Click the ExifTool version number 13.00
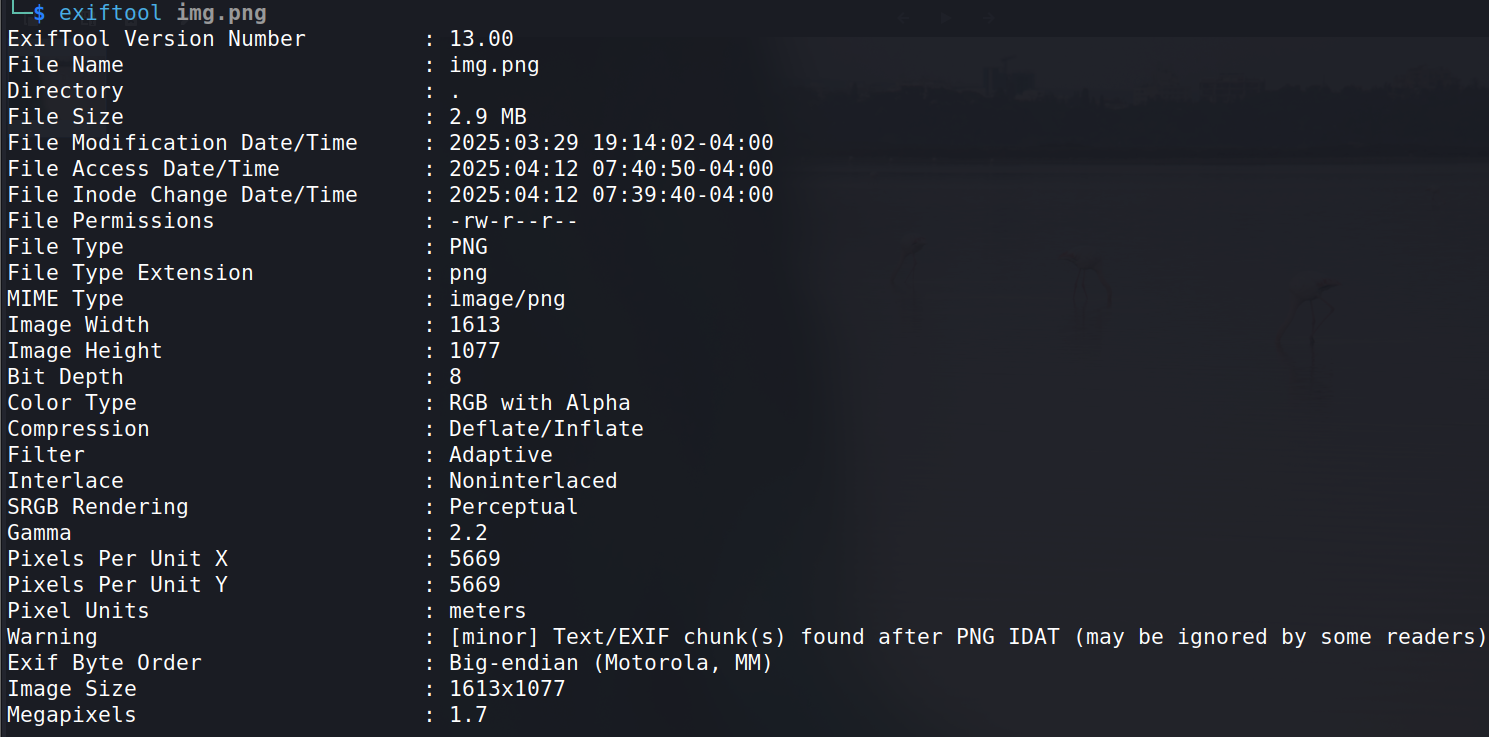Image resolution: width=1489 pixels, height=737 pixels. coord(481,39)
